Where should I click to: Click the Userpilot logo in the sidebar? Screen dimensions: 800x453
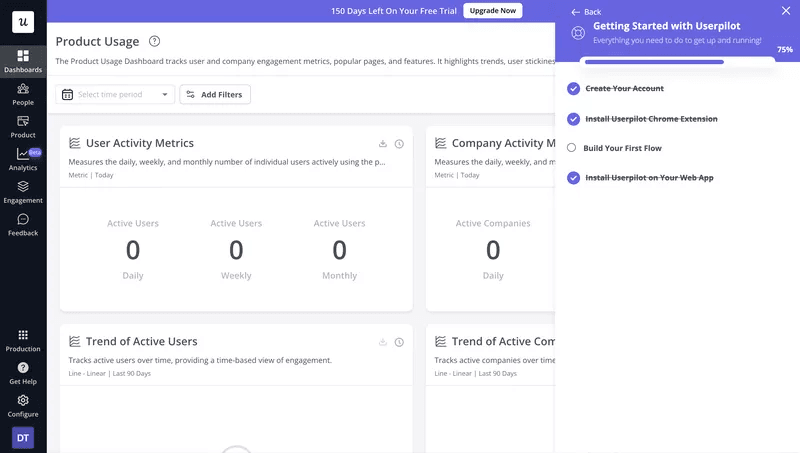click(x=23, y=22)
